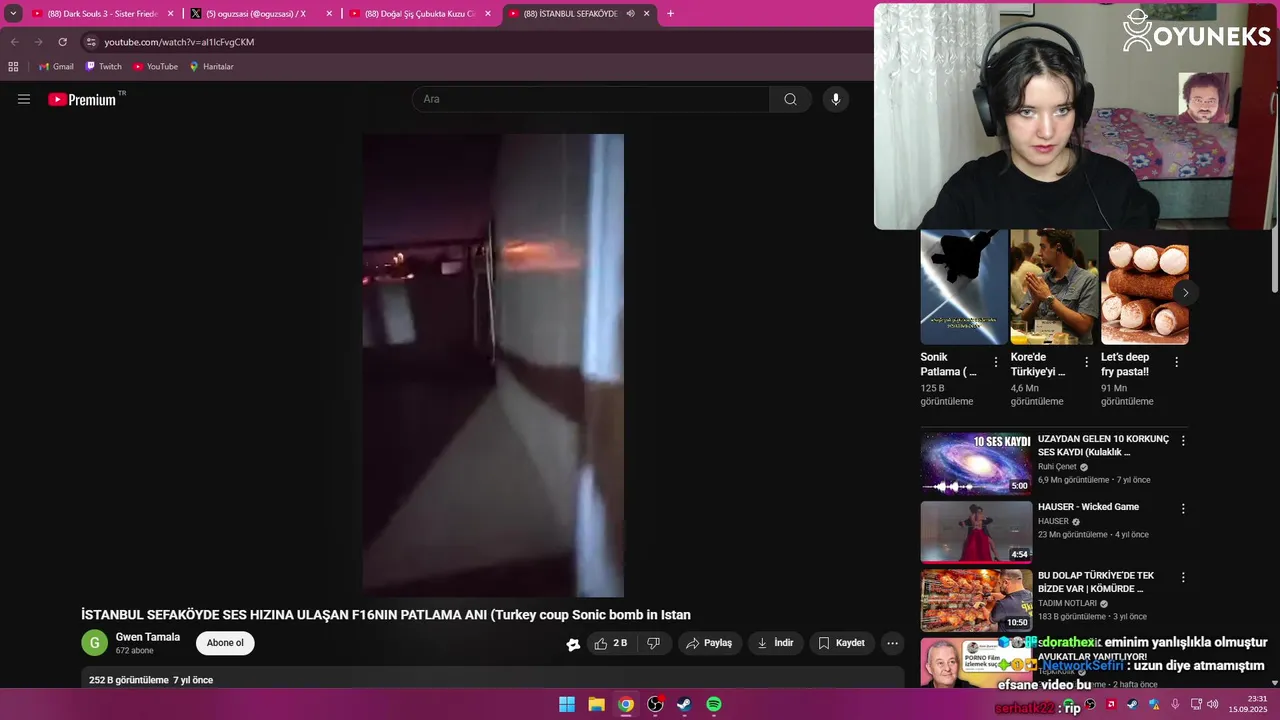Viewport: 1280px width, 720px height.
Task: Open Bu Dolap Türkiye'de Tek video thumbnail
Action: (976, 600)
